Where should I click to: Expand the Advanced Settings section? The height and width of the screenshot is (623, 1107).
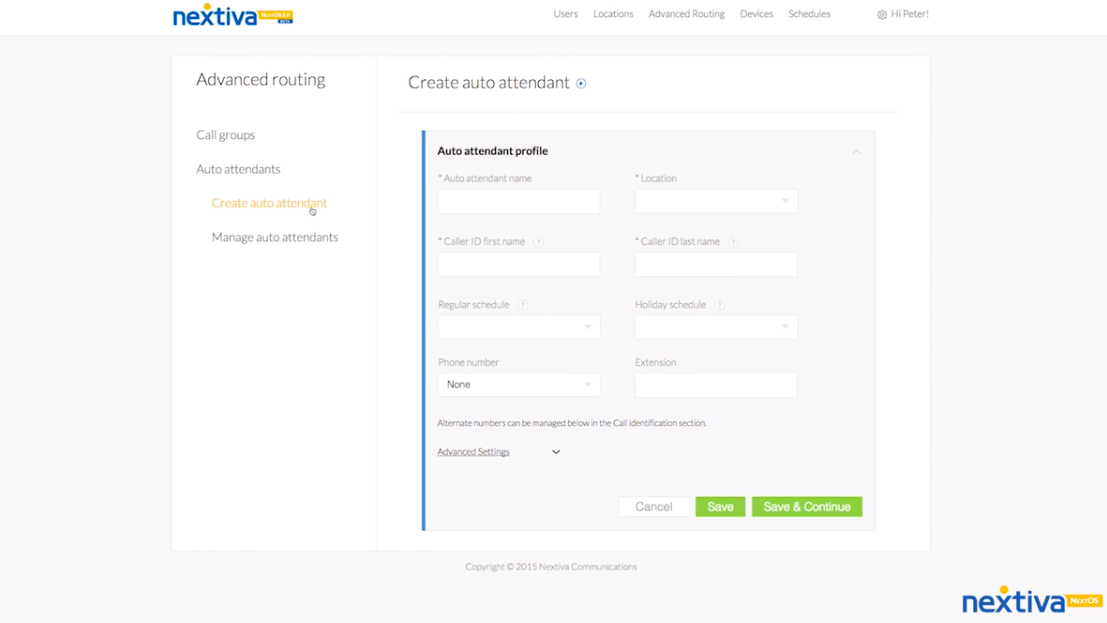pyautogui.click(x=473, y=451)
